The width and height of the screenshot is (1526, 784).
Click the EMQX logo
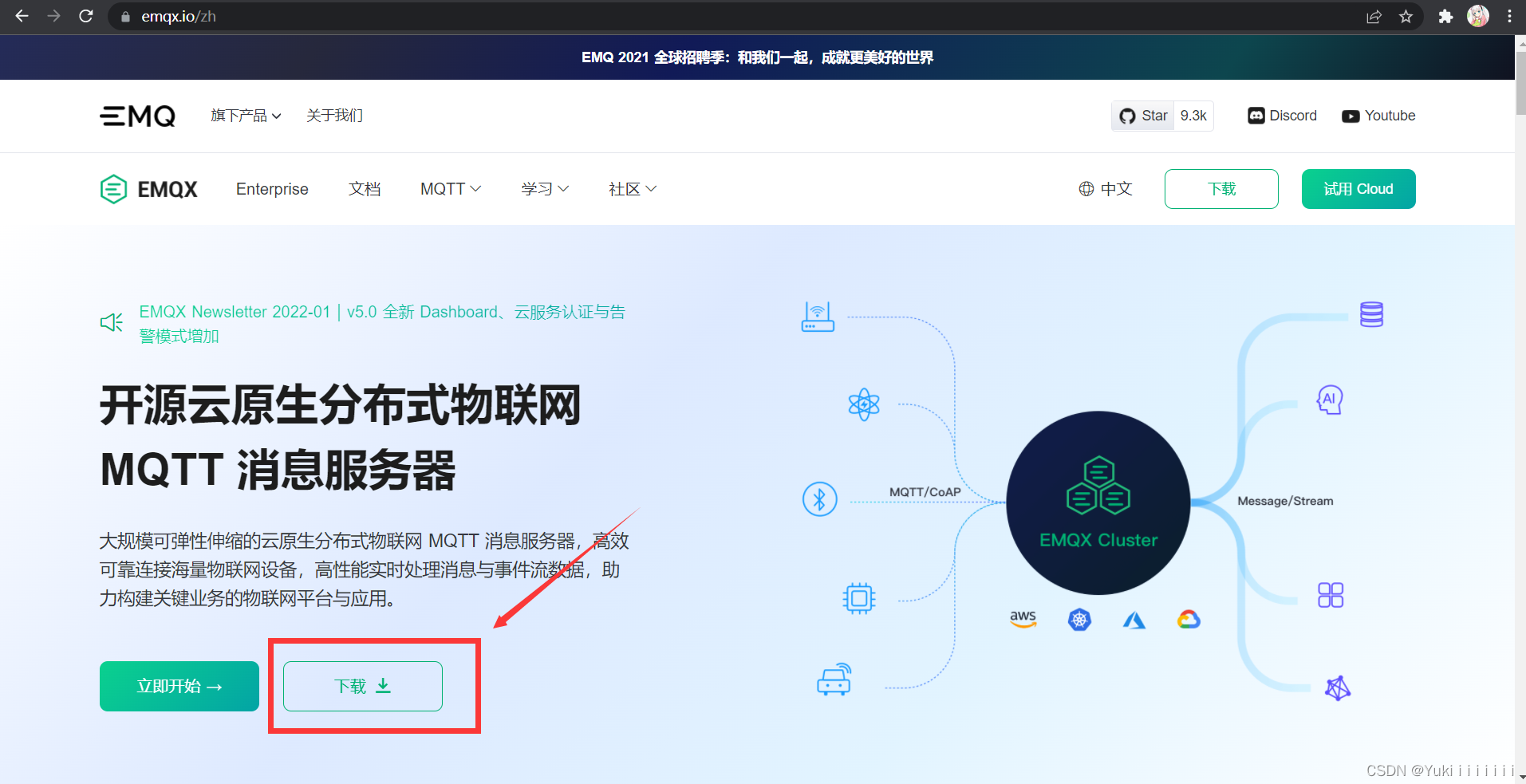pos(148,189)
